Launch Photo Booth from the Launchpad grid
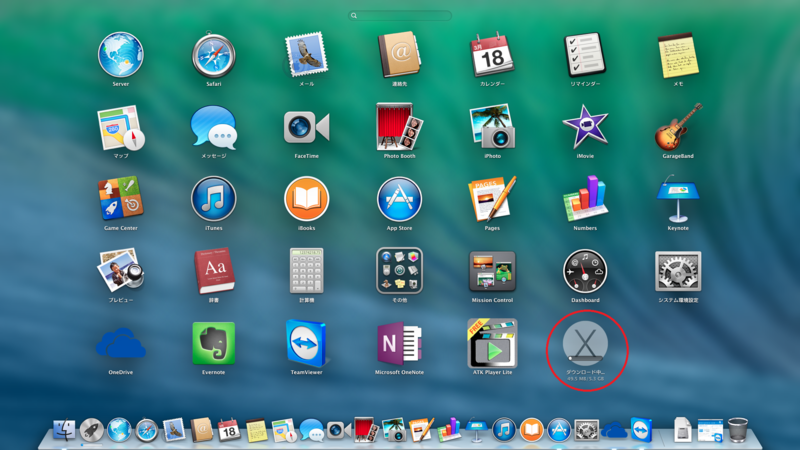Screen dimensions: 800x450 [399, 127]
